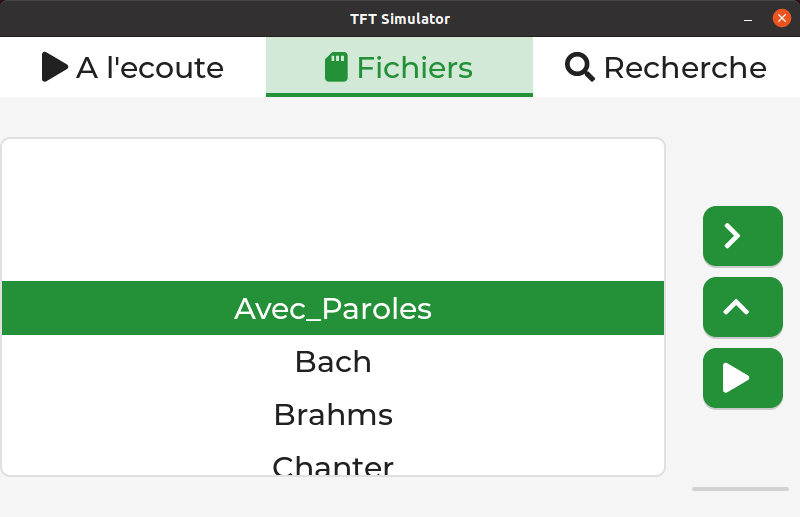This screenshot has height=517, width=800.
Task: Select the Brahms folder in the list
Action: tap(333, 414)
